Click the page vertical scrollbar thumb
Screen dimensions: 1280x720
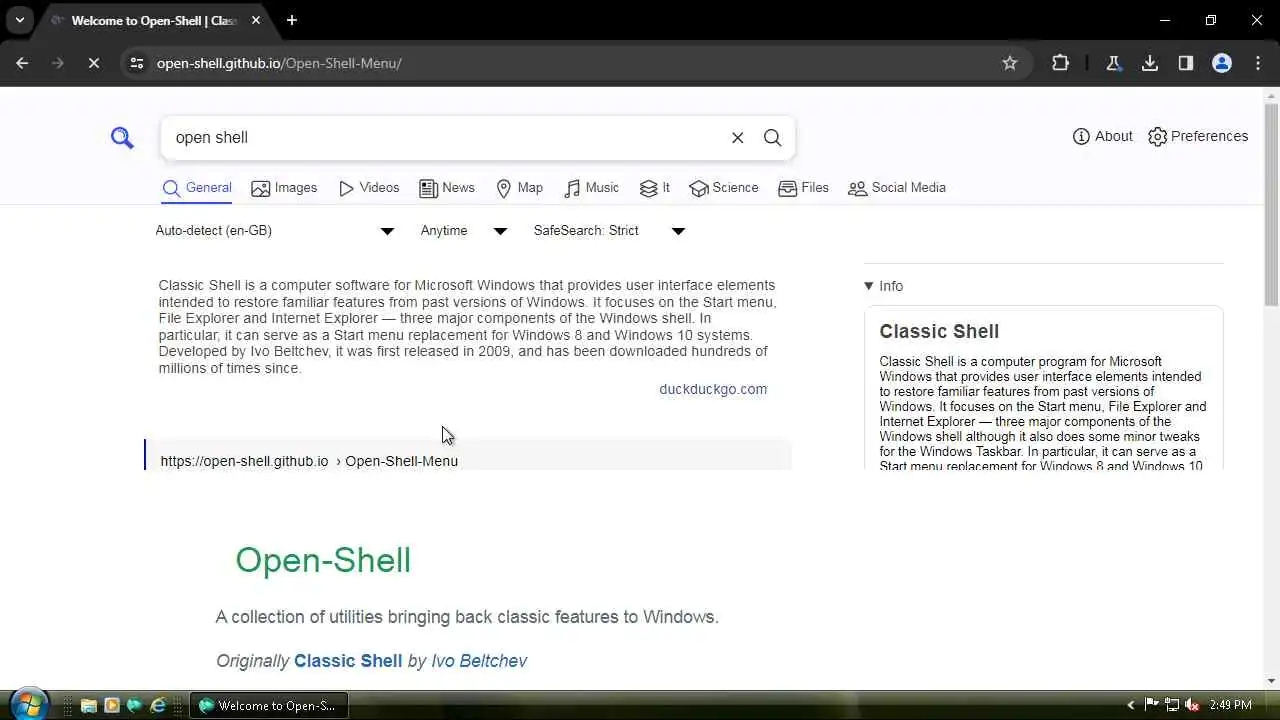[x=1271, y=205]
